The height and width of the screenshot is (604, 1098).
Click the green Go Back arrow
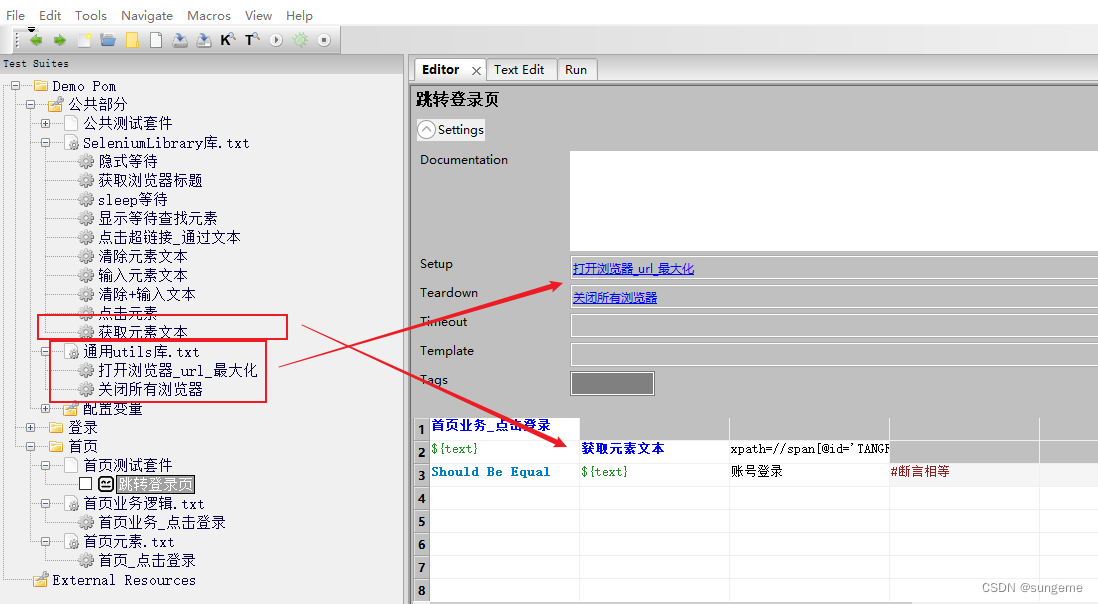36,41
